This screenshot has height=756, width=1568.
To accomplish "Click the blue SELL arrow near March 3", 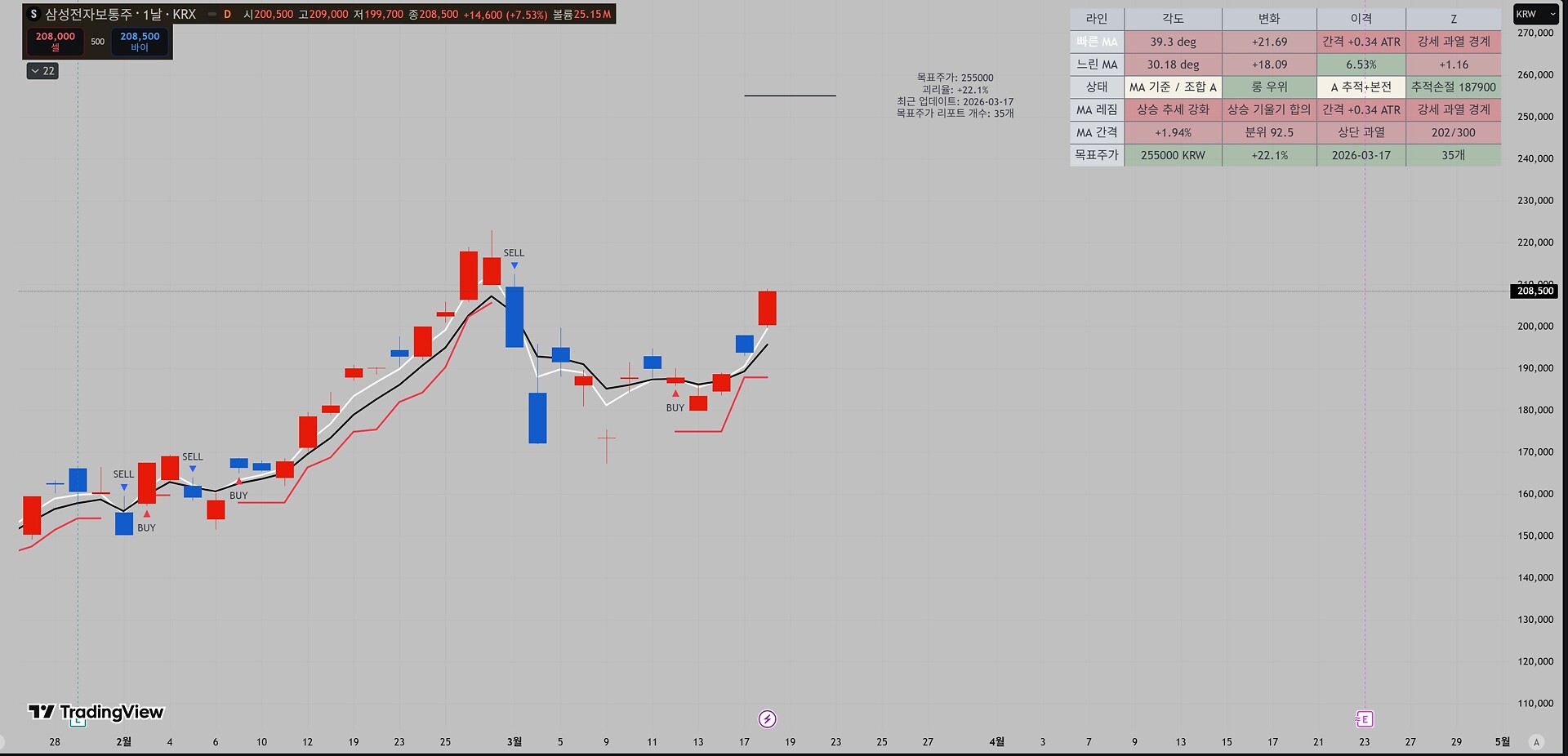I will click(514, 266).
